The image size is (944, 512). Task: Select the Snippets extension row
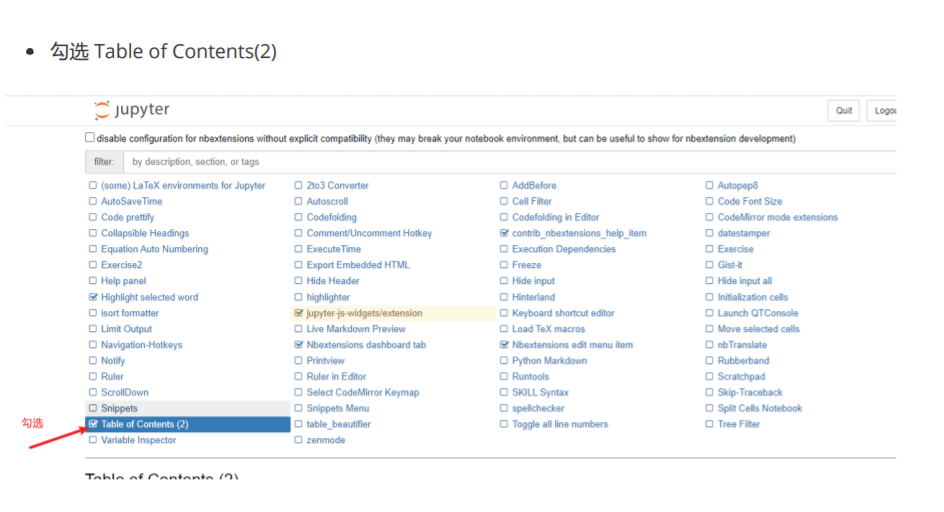188,408
